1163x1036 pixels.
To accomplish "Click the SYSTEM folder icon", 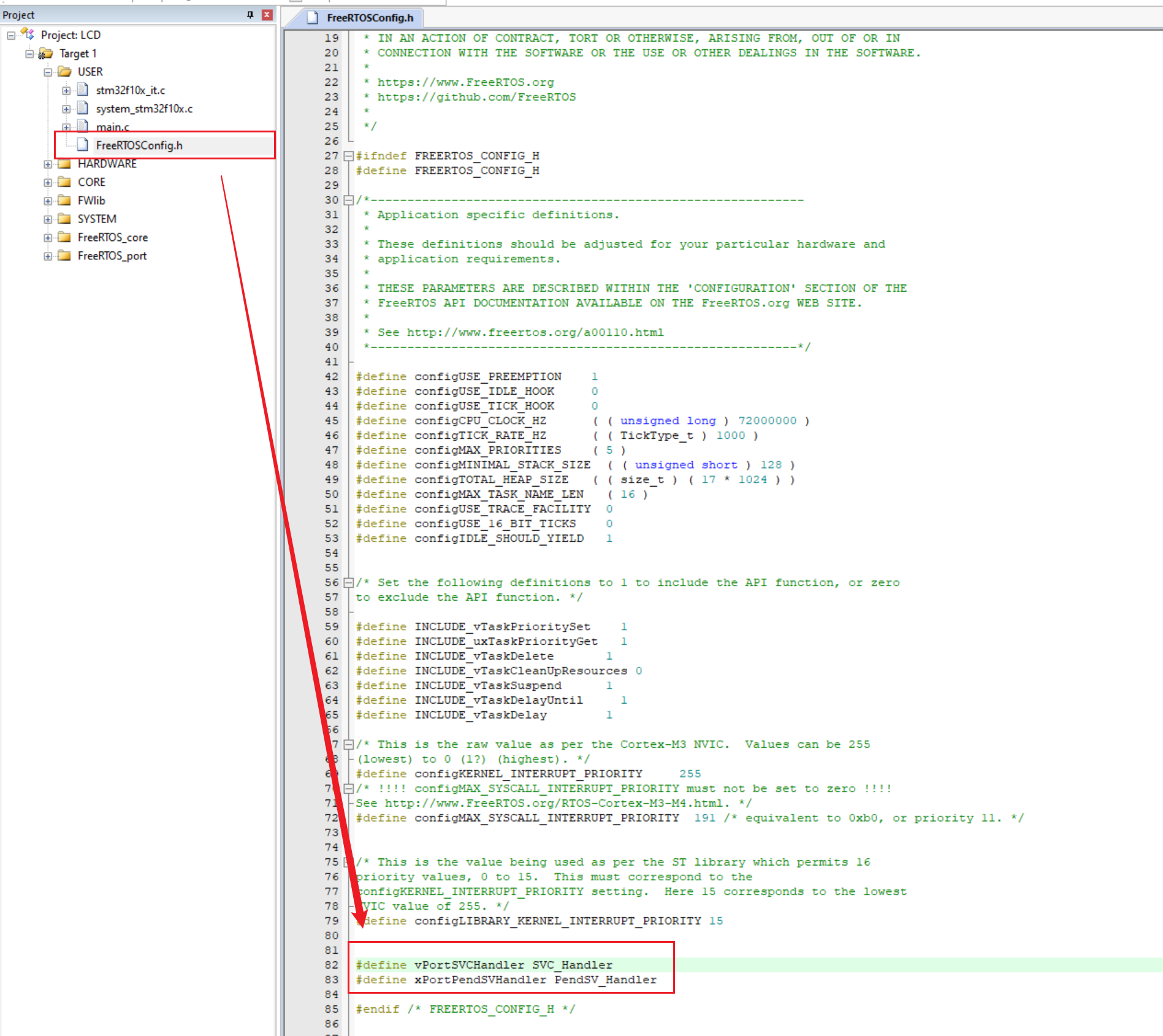I will (64, 219).
